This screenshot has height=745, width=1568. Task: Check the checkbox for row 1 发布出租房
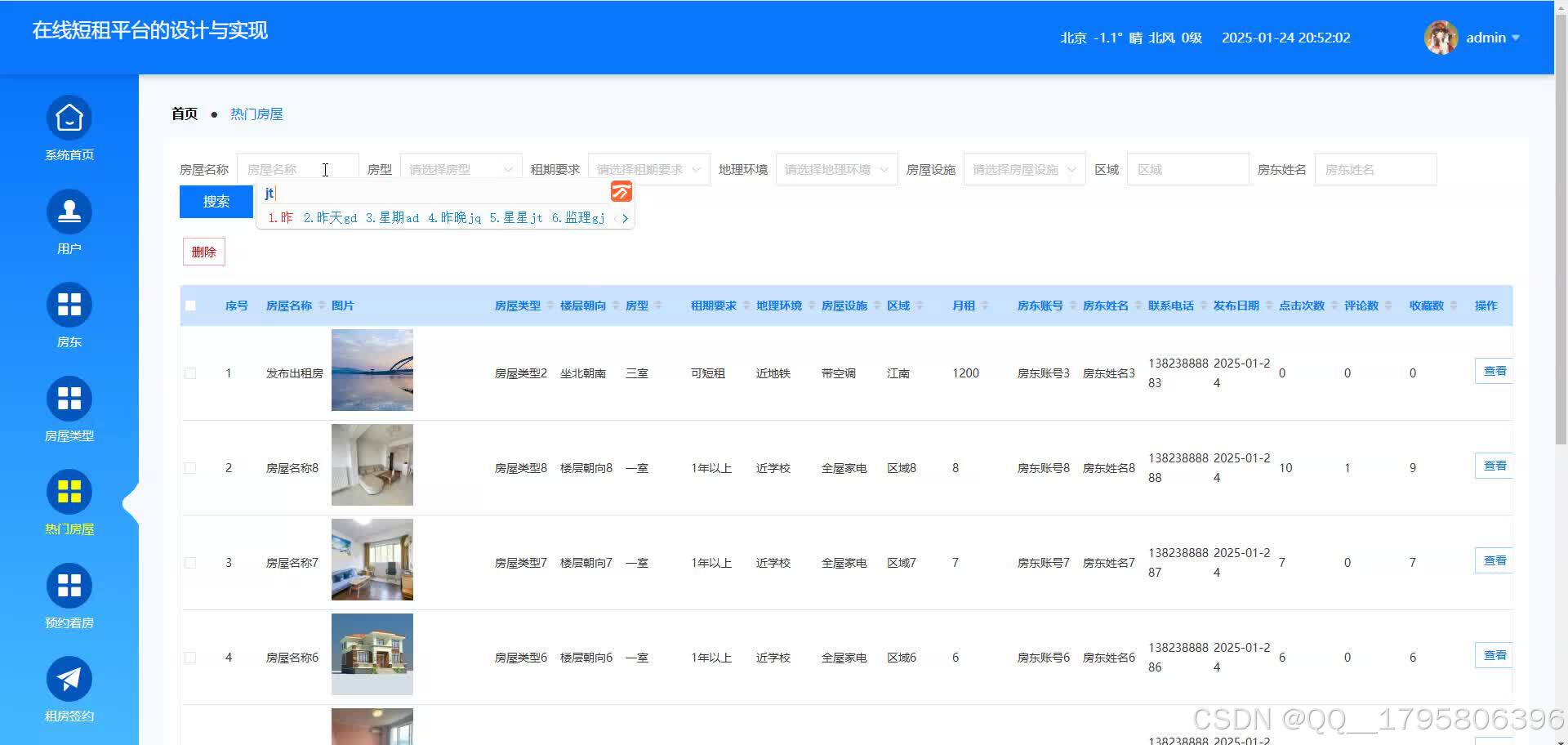[x=190, y=372]
